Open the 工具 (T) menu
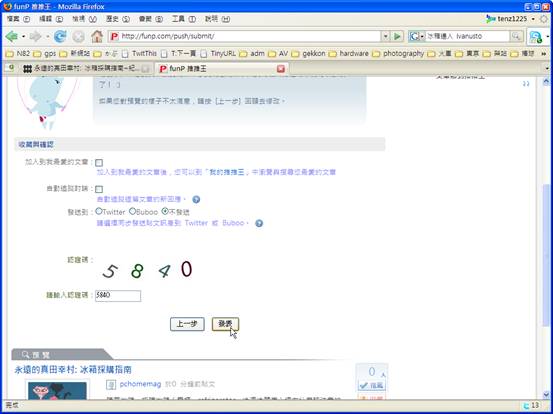The image size is (553, 414). [x=184, y=19]
